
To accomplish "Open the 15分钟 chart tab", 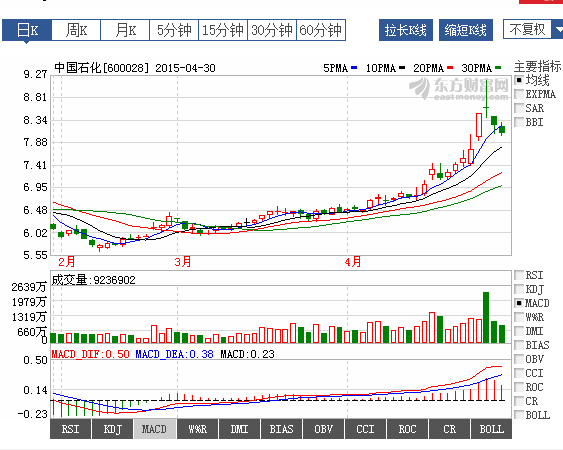I will point(223,30).
